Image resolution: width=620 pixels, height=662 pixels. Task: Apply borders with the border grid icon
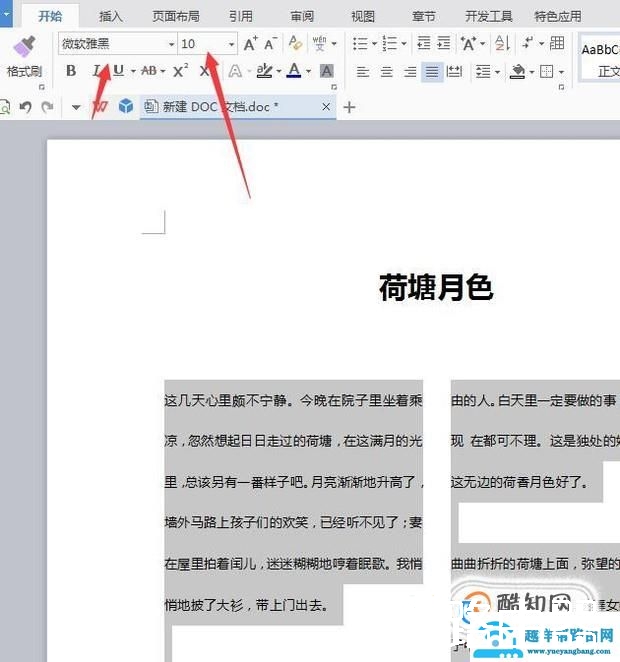[546, 71]
